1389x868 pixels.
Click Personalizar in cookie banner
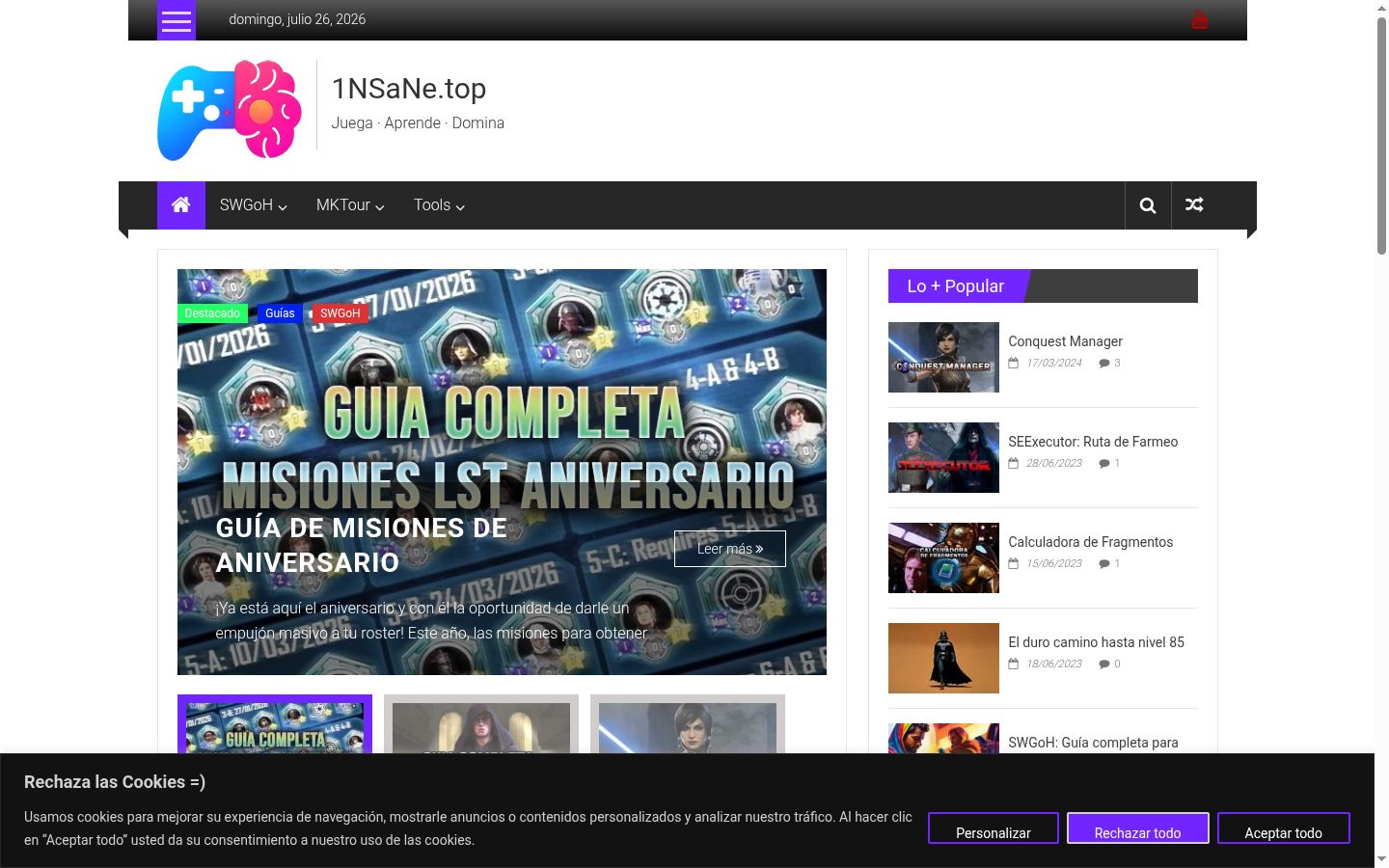point(994,828)
